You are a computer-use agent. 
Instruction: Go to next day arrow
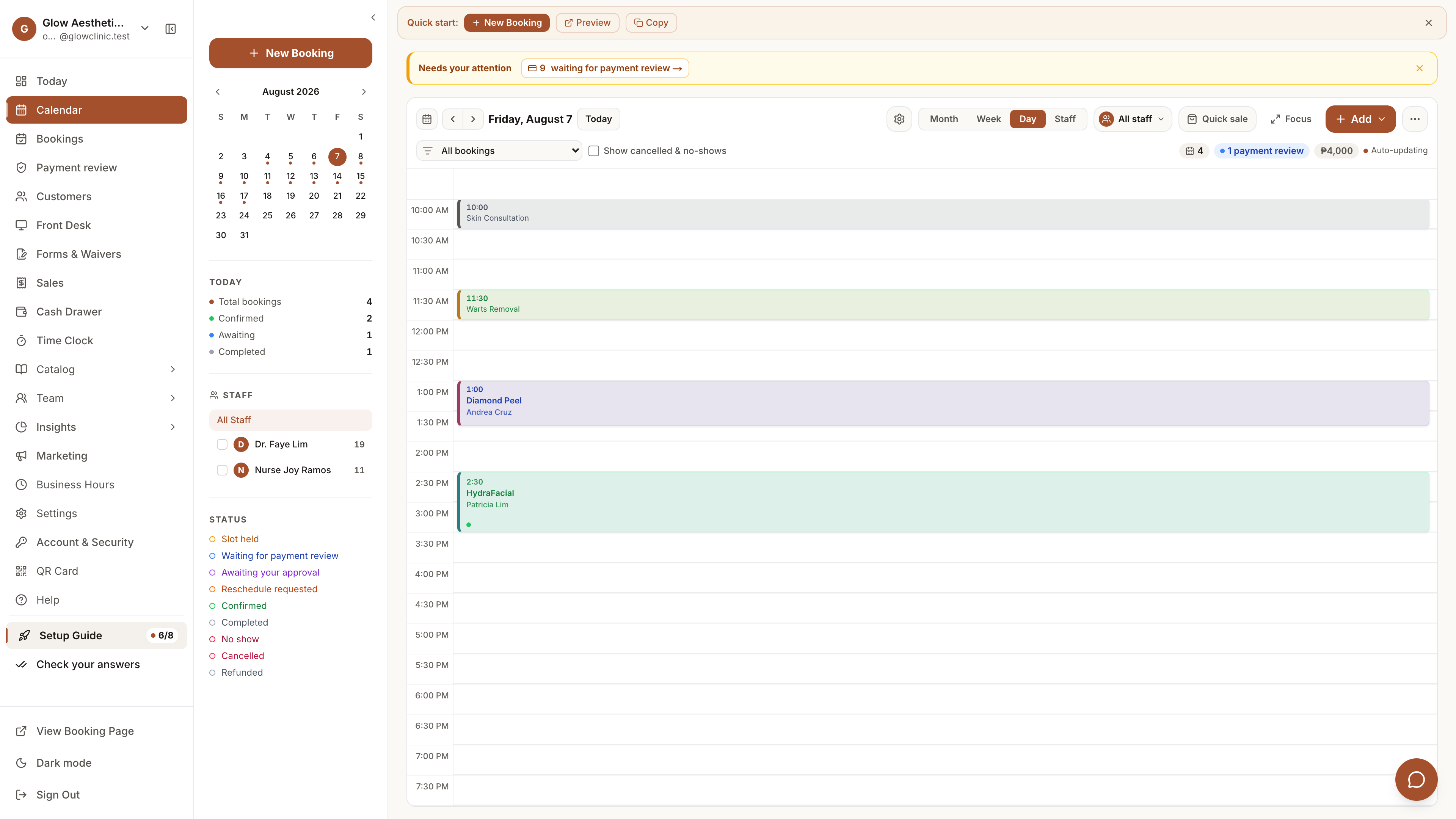click(x=473, y=119)
